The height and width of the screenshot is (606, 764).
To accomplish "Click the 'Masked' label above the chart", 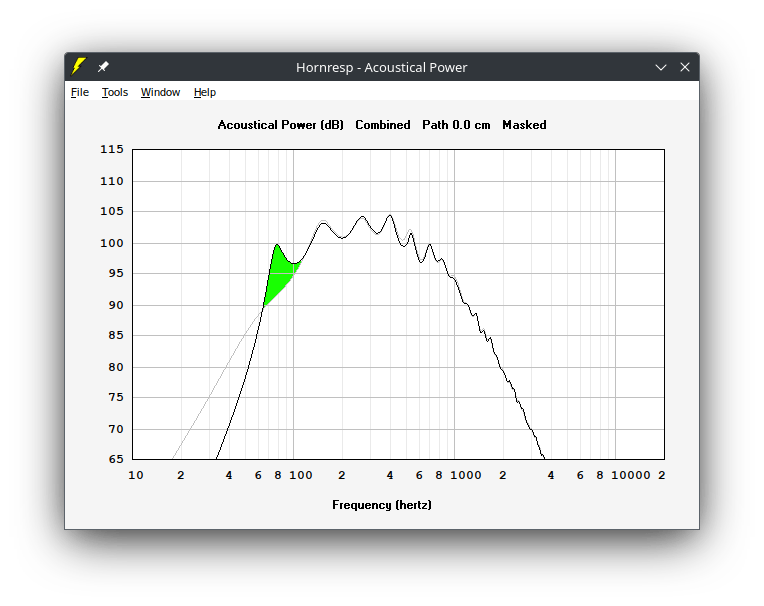I will pos(524,125).
